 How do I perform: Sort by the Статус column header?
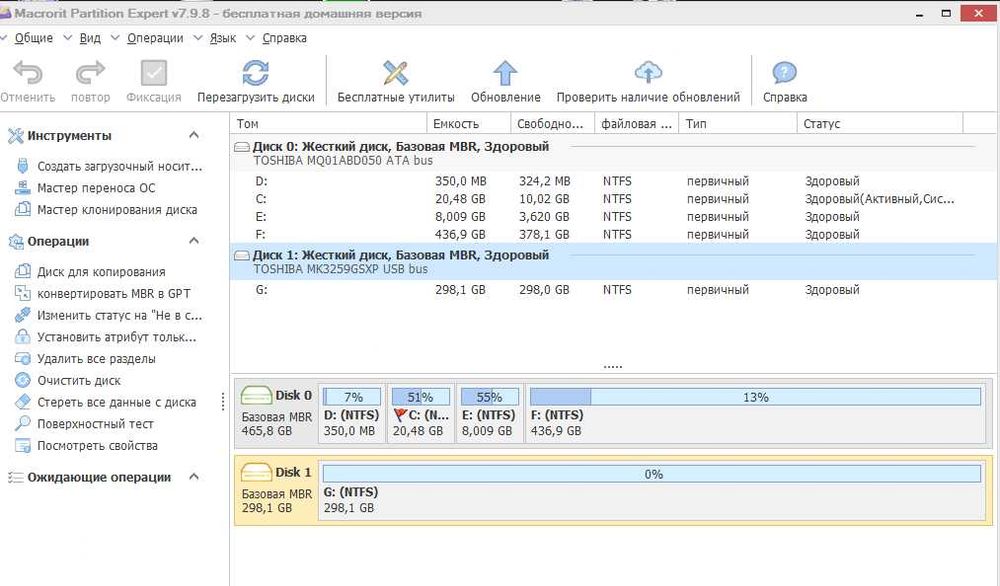879,124
